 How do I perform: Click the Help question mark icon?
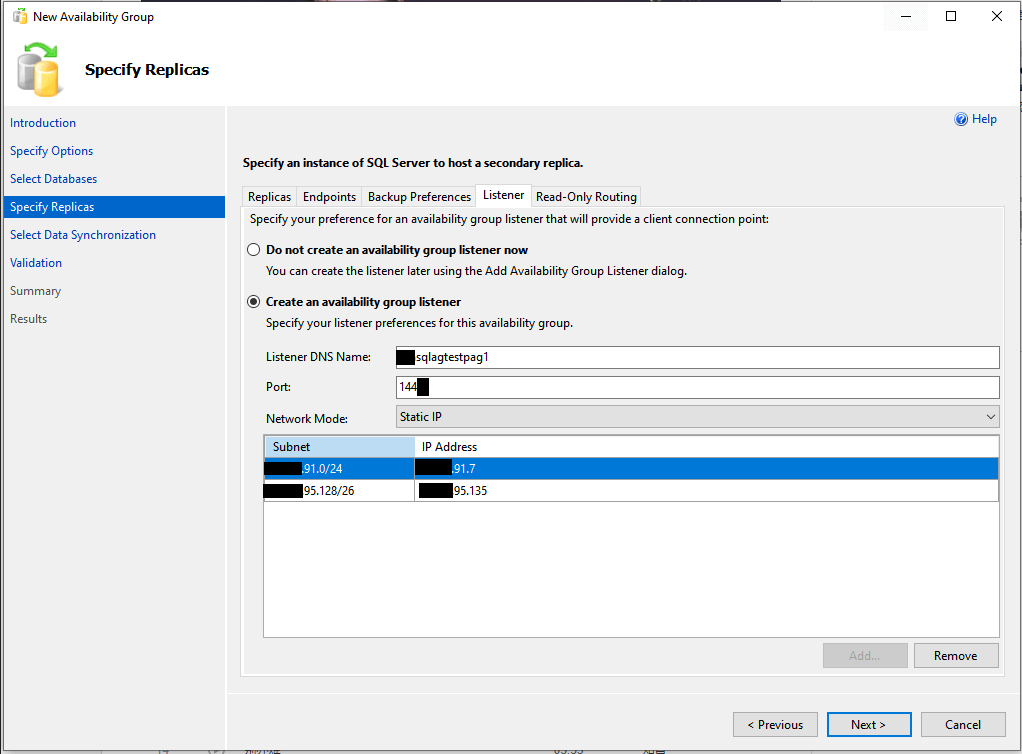961,119
